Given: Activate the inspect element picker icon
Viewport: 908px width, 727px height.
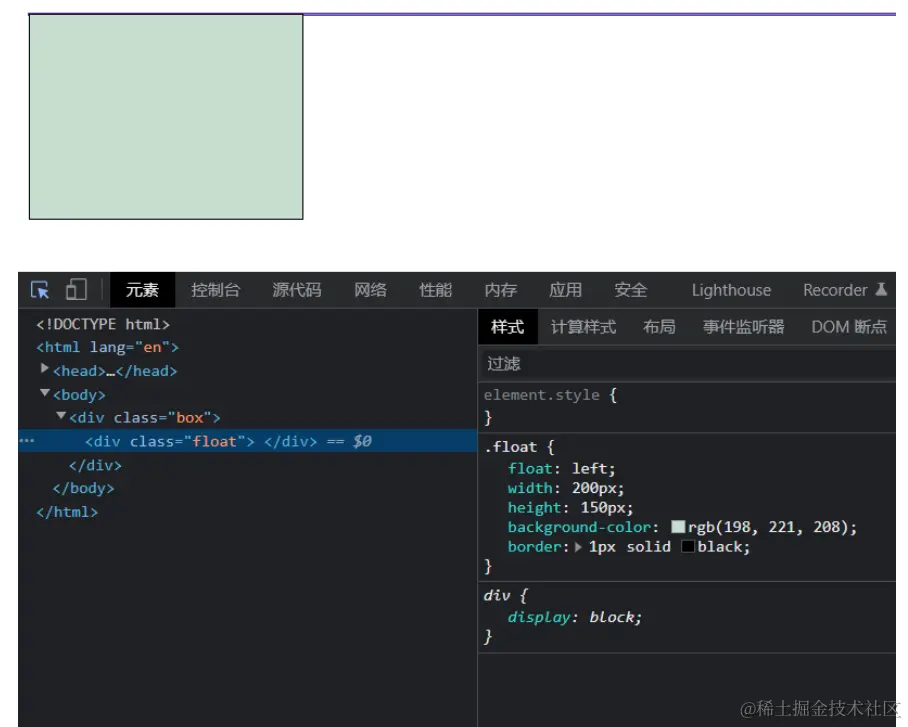Looking at the screenshot, I should click(40, 290).
